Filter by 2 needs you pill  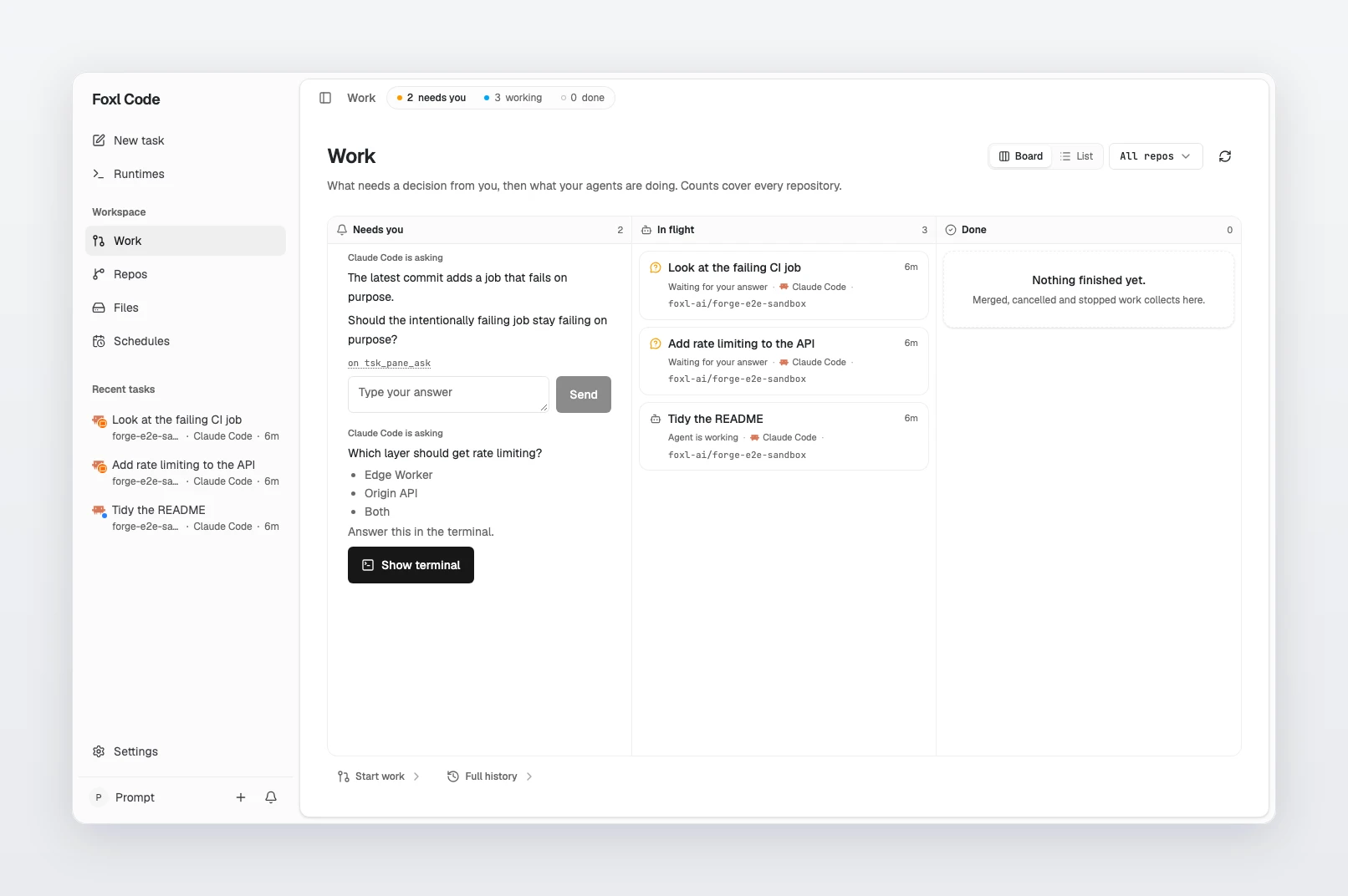(431, 98)
